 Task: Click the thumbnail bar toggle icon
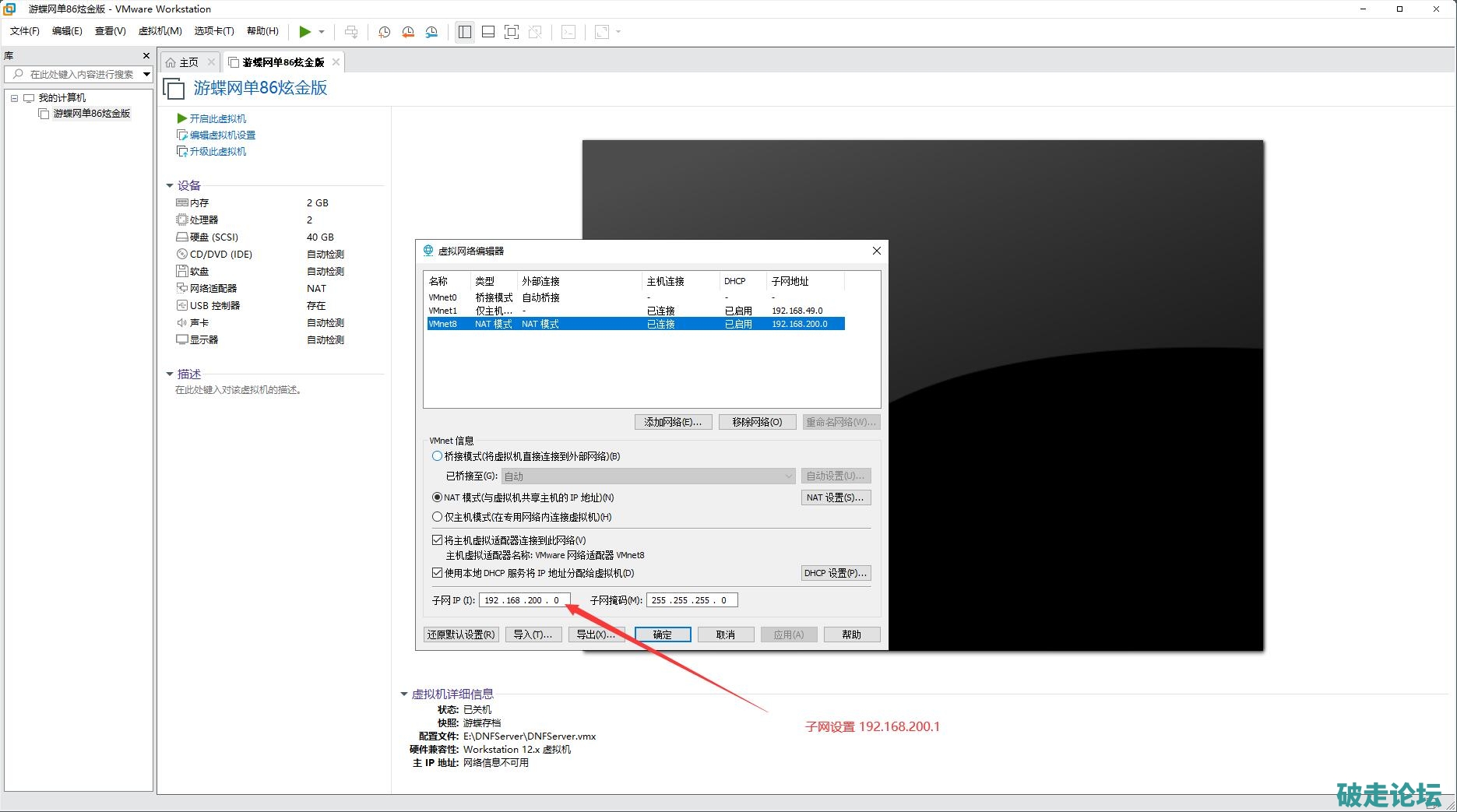[x=488, y=32]
